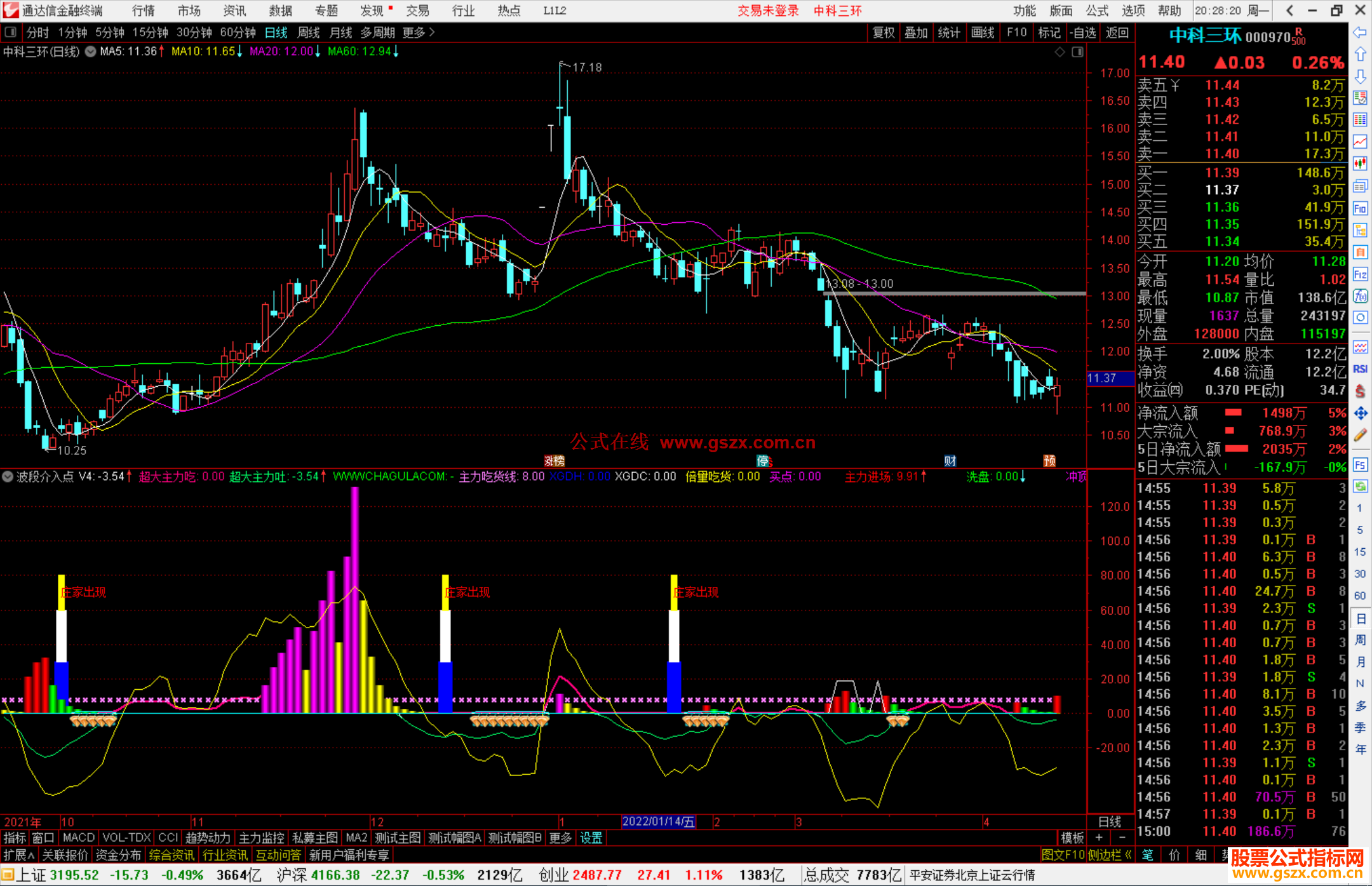Click the 叠加 overlay button
The image size is (1372, 886).
click(x=916, y=32)
